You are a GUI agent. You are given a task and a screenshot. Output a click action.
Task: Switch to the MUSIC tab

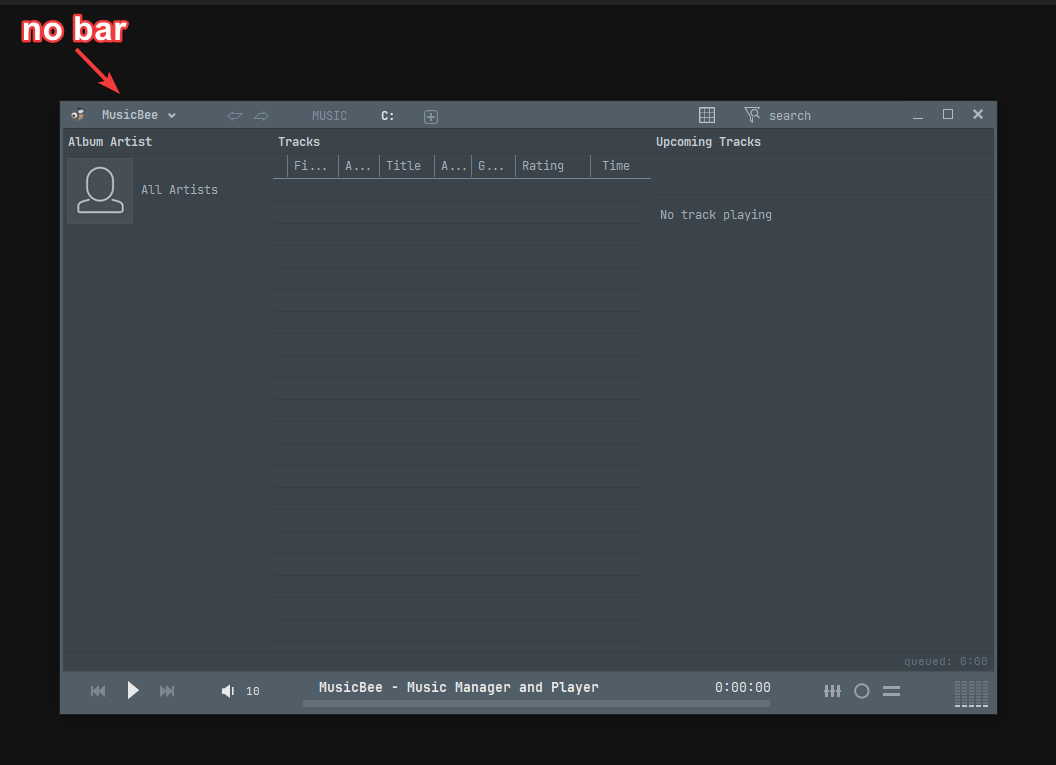click(329, 116)
